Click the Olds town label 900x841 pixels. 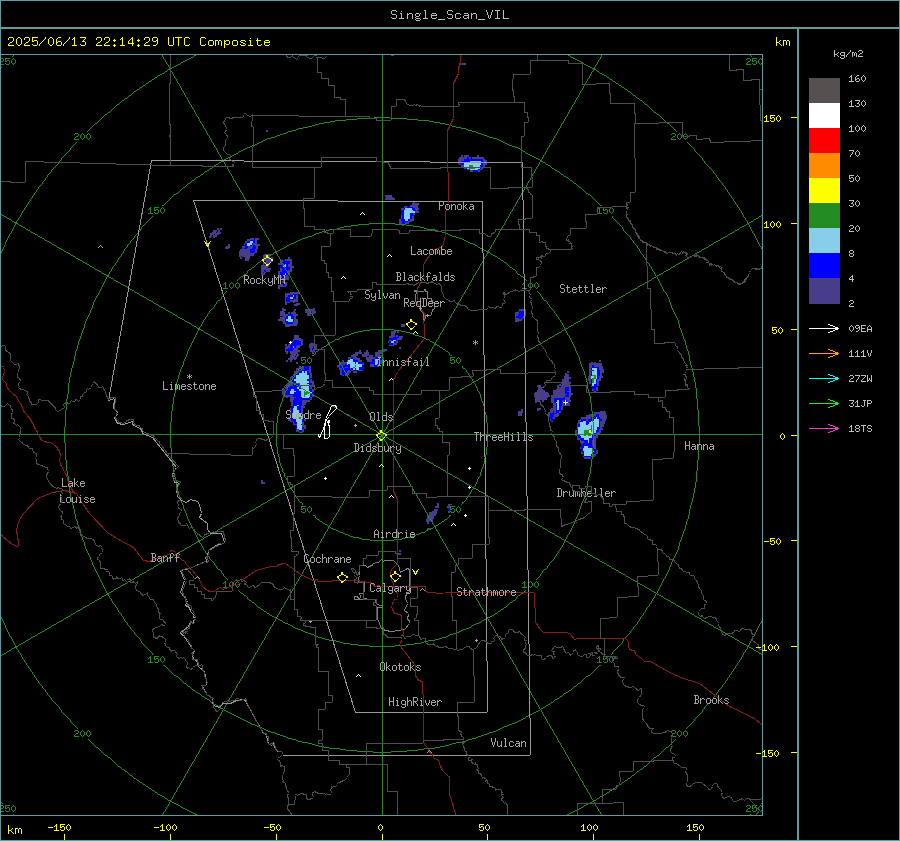381,417
